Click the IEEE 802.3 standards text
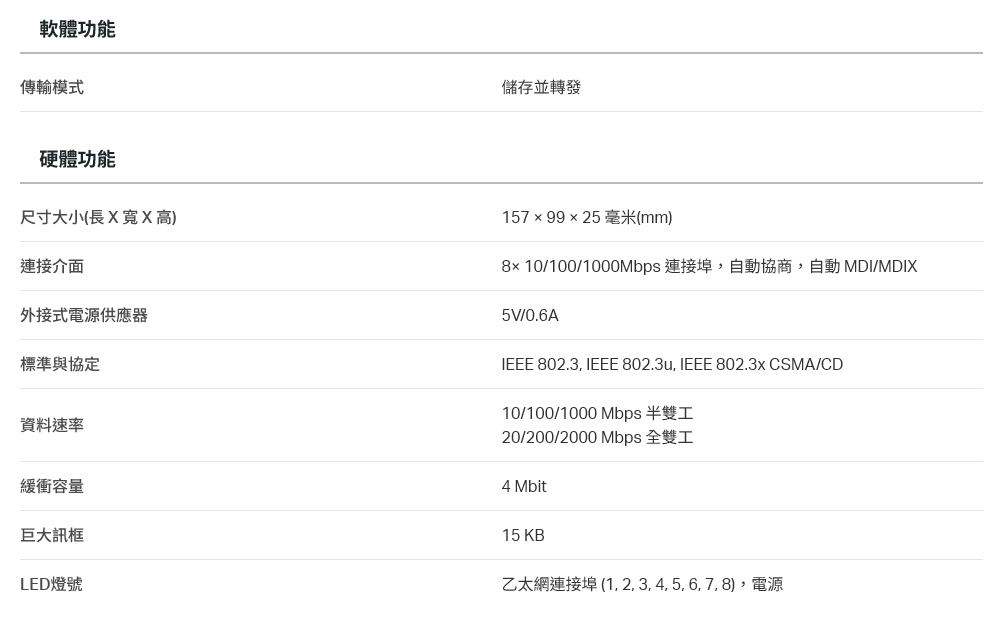Screen dimensions: 1000x620 (x=672, y=364)
